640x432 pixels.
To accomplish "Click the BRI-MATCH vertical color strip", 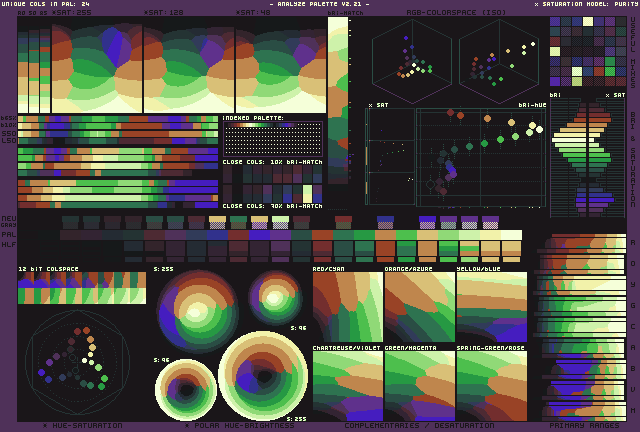I will pyautogui.click(x=338, y=100).
